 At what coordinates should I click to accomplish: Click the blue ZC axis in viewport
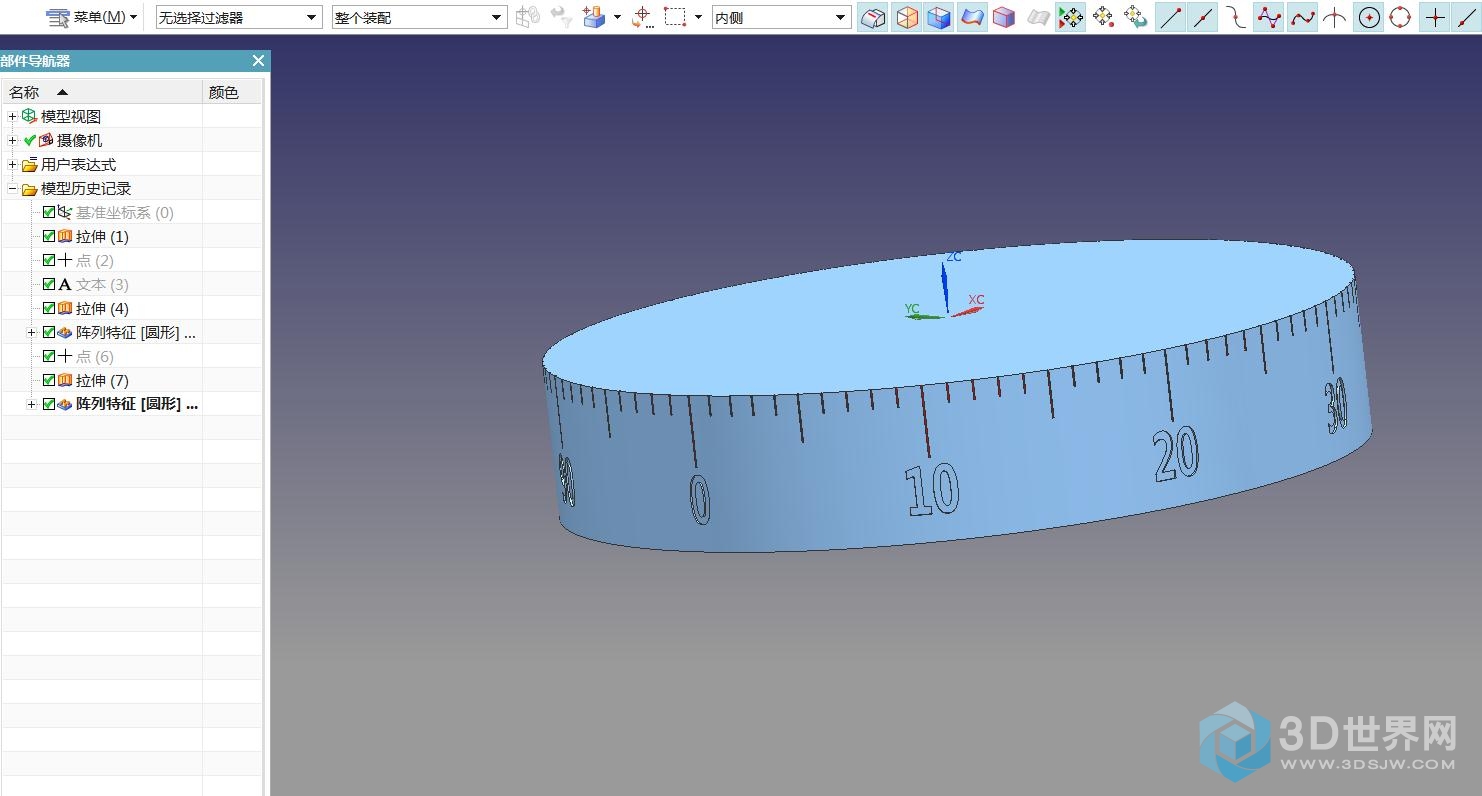tap(945, 287)
